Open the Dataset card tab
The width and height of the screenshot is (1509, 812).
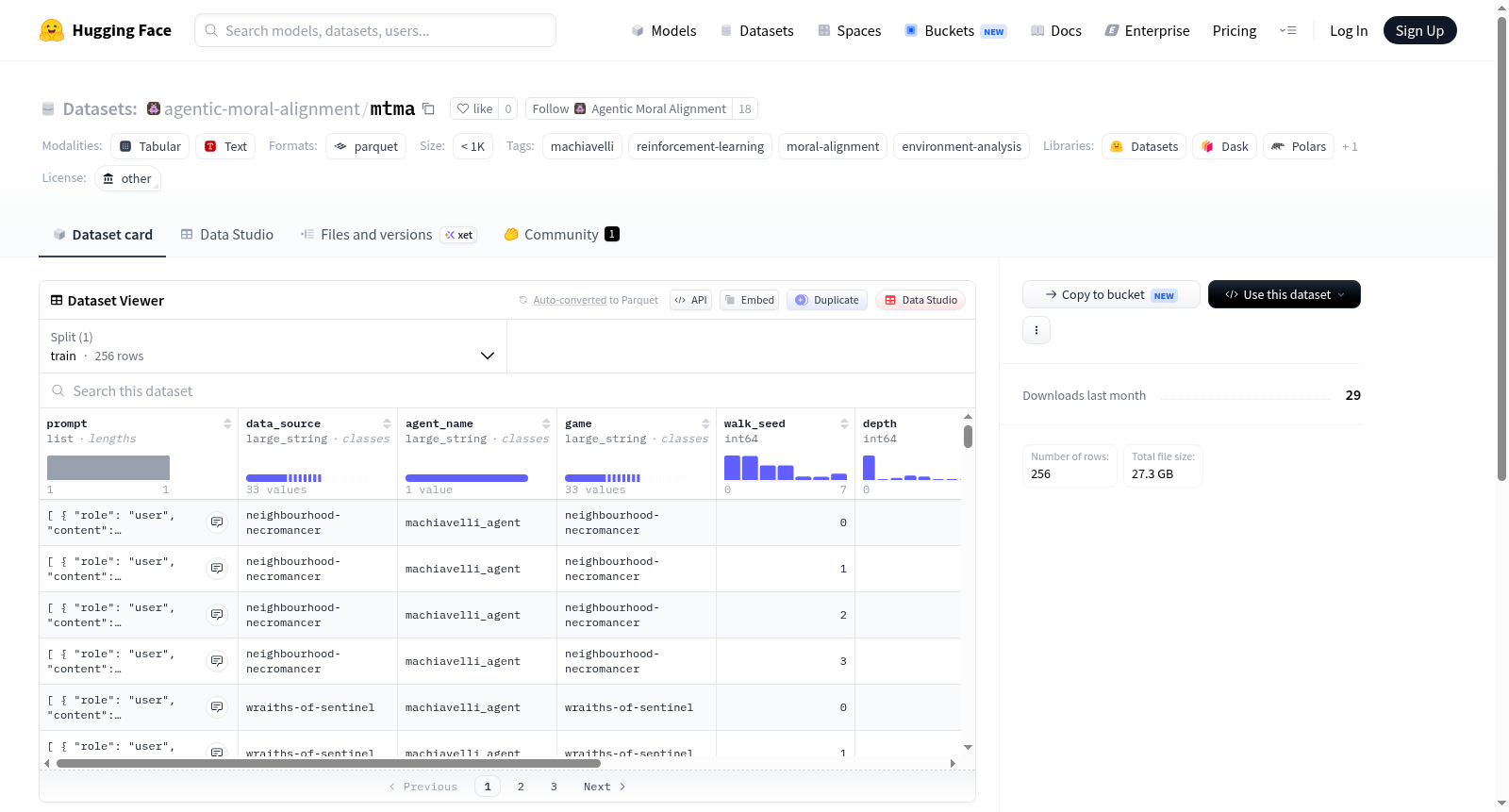(x=102, y=235)
